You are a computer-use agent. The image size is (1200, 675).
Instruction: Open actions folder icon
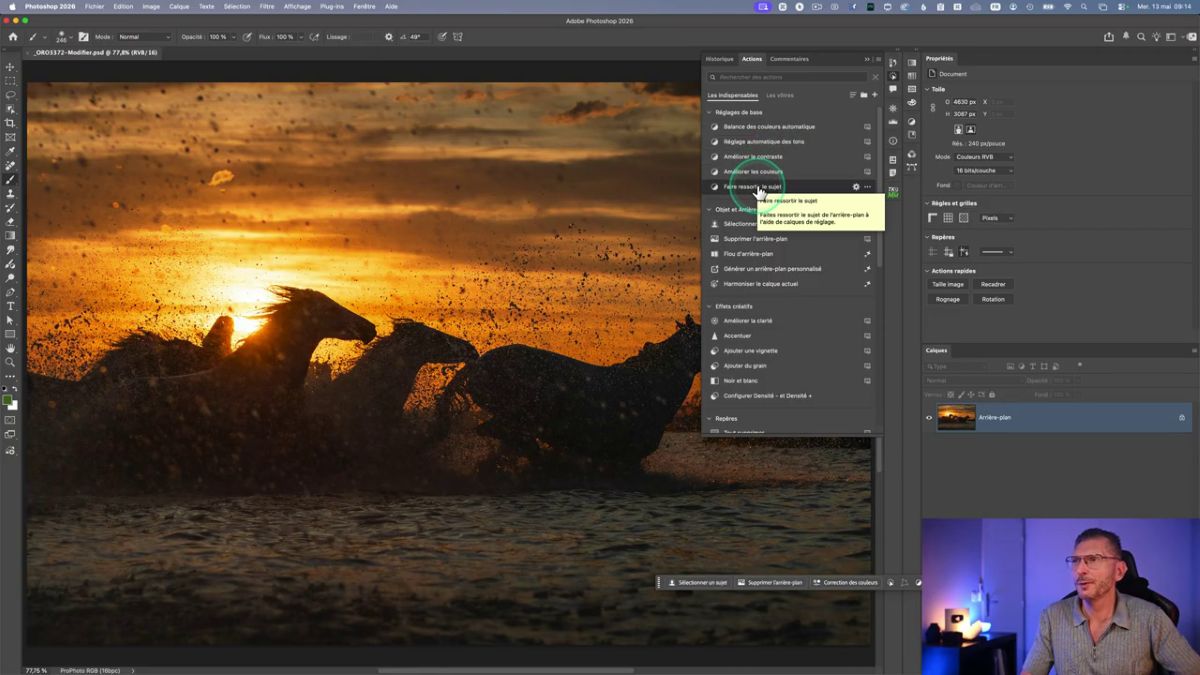point(863,95)
